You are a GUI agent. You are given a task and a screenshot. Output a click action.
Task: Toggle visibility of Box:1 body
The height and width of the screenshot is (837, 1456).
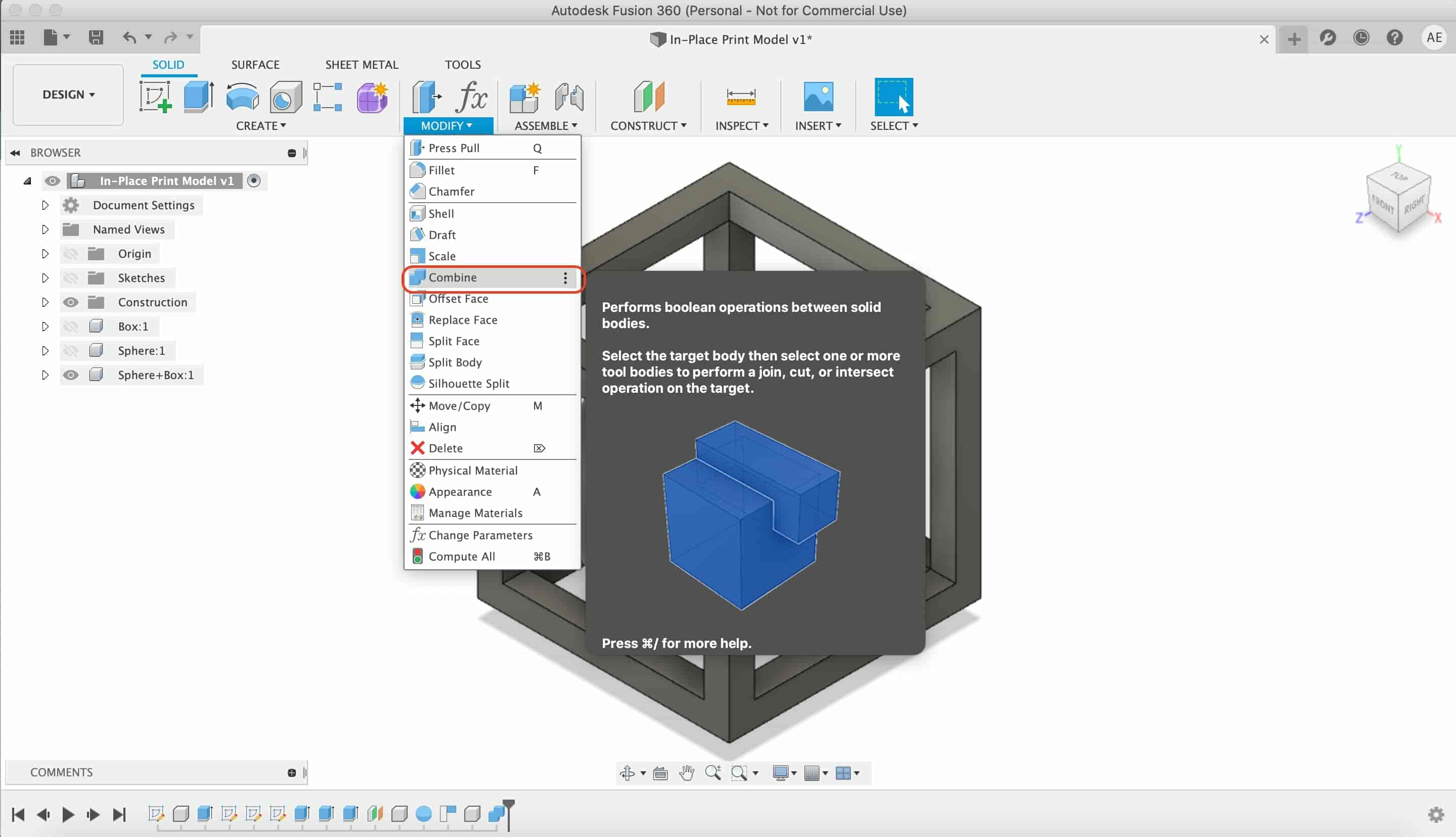pos(71,326)
